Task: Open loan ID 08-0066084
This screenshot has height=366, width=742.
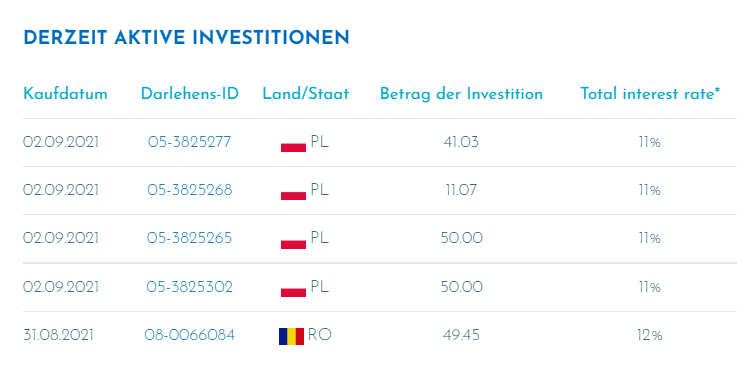Action: pyautogui.click(x=189, y=336)
